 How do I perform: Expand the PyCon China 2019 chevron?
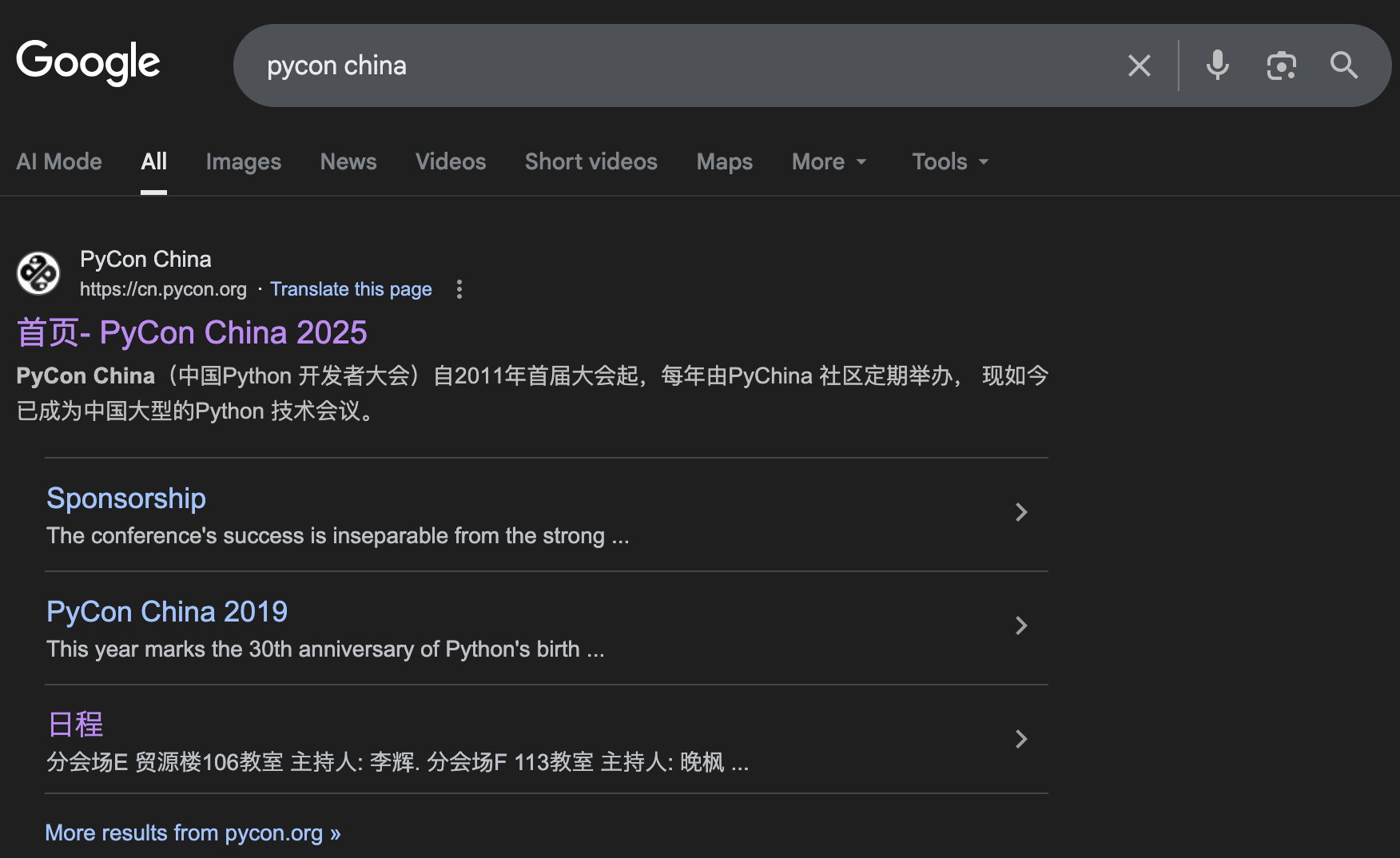click(1020, 626)
